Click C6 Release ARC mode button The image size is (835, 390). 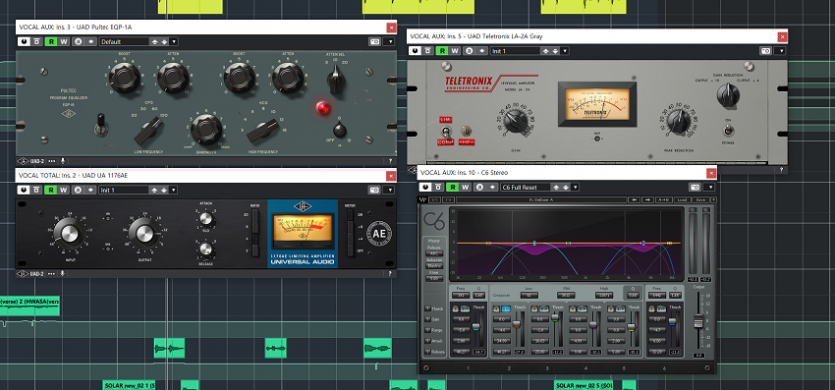(x=434, y=254)
